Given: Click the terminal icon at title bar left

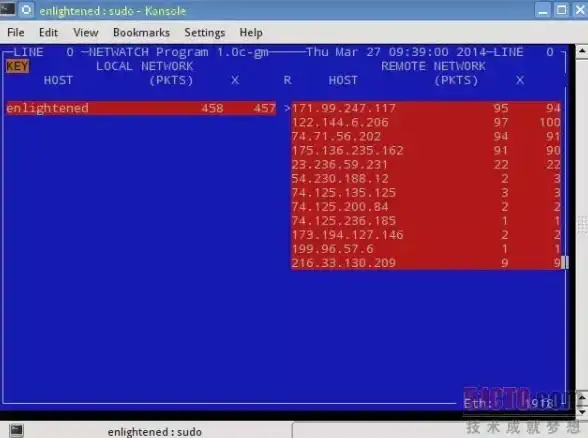Looking at the screenshot, I should pos(7,9).
